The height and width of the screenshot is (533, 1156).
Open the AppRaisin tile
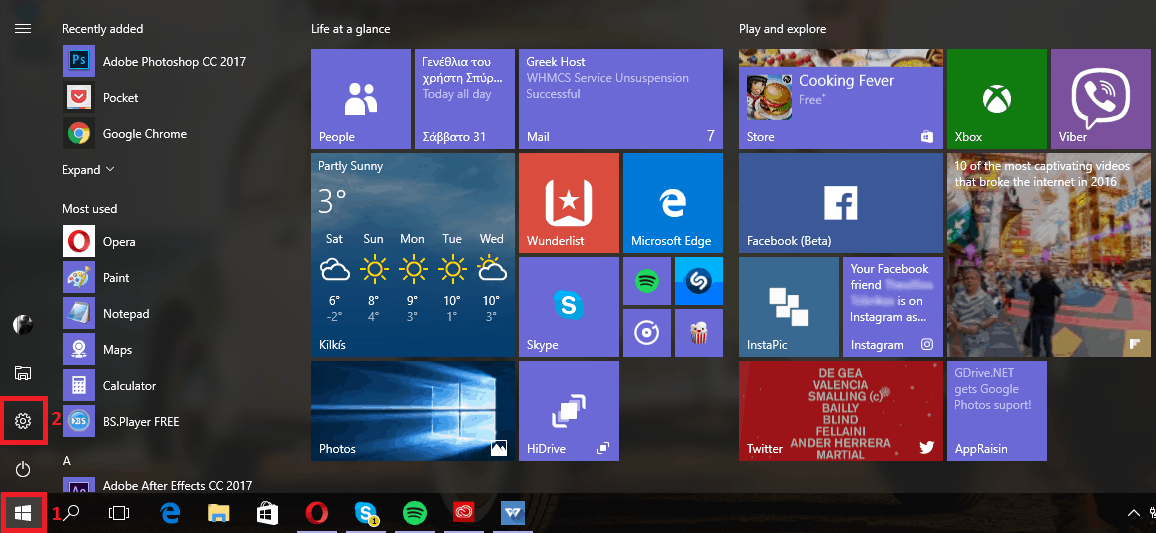pyautogui.click(x=997, y=411)
